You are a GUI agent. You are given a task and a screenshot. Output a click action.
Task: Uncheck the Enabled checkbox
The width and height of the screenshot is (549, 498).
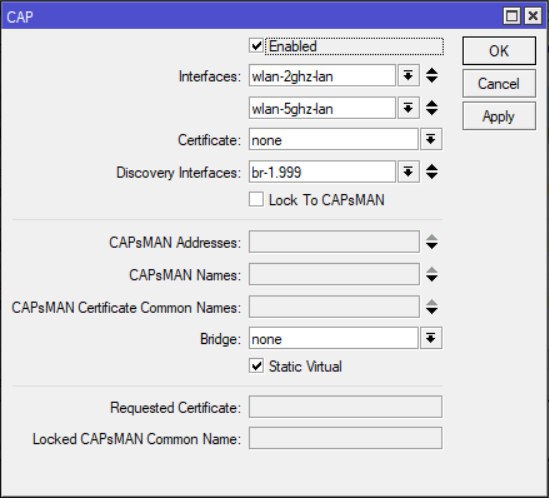[x=256, y=46]
